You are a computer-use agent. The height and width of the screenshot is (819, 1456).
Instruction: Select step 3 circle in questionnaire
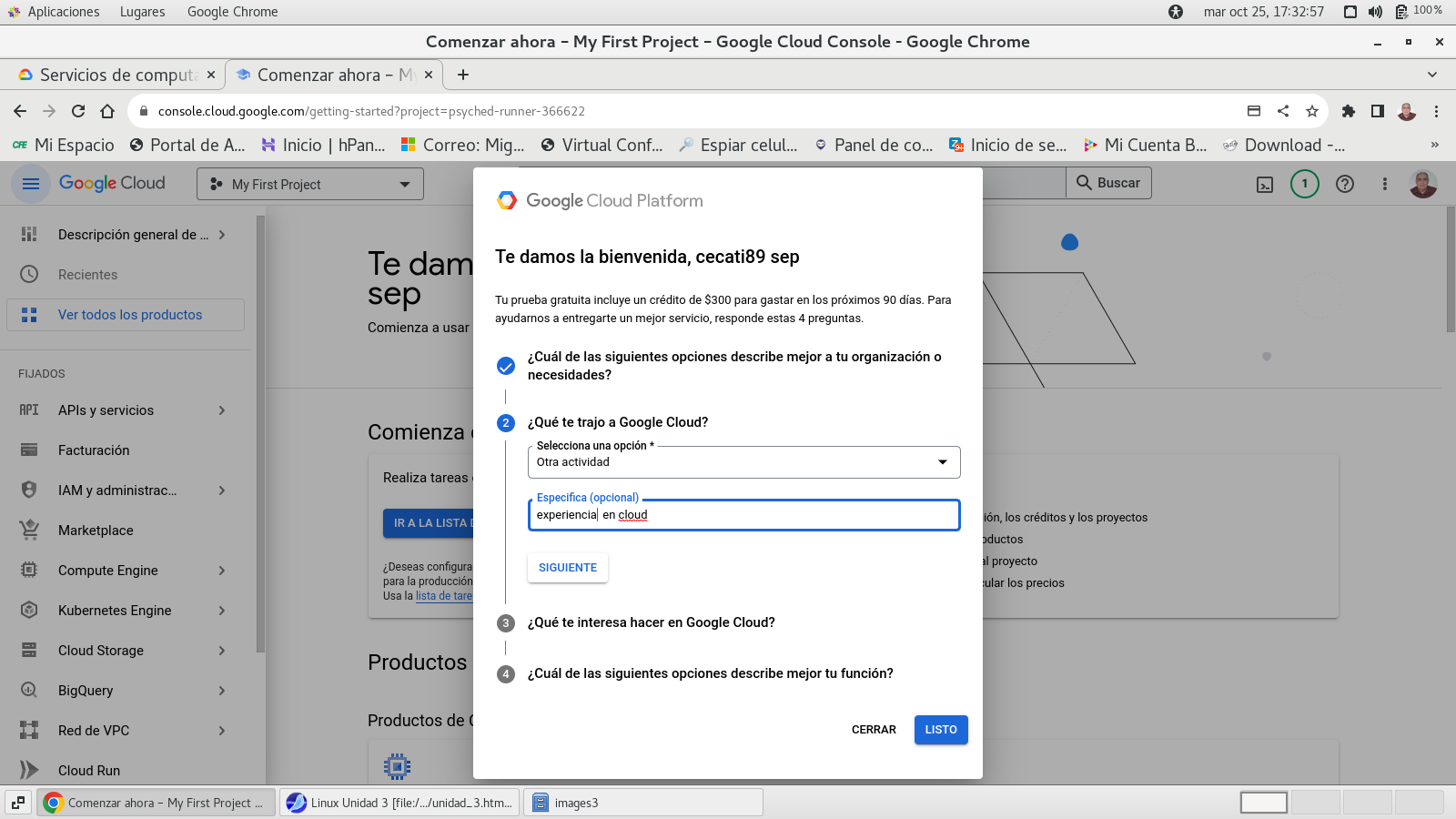(x=506, y=623)
